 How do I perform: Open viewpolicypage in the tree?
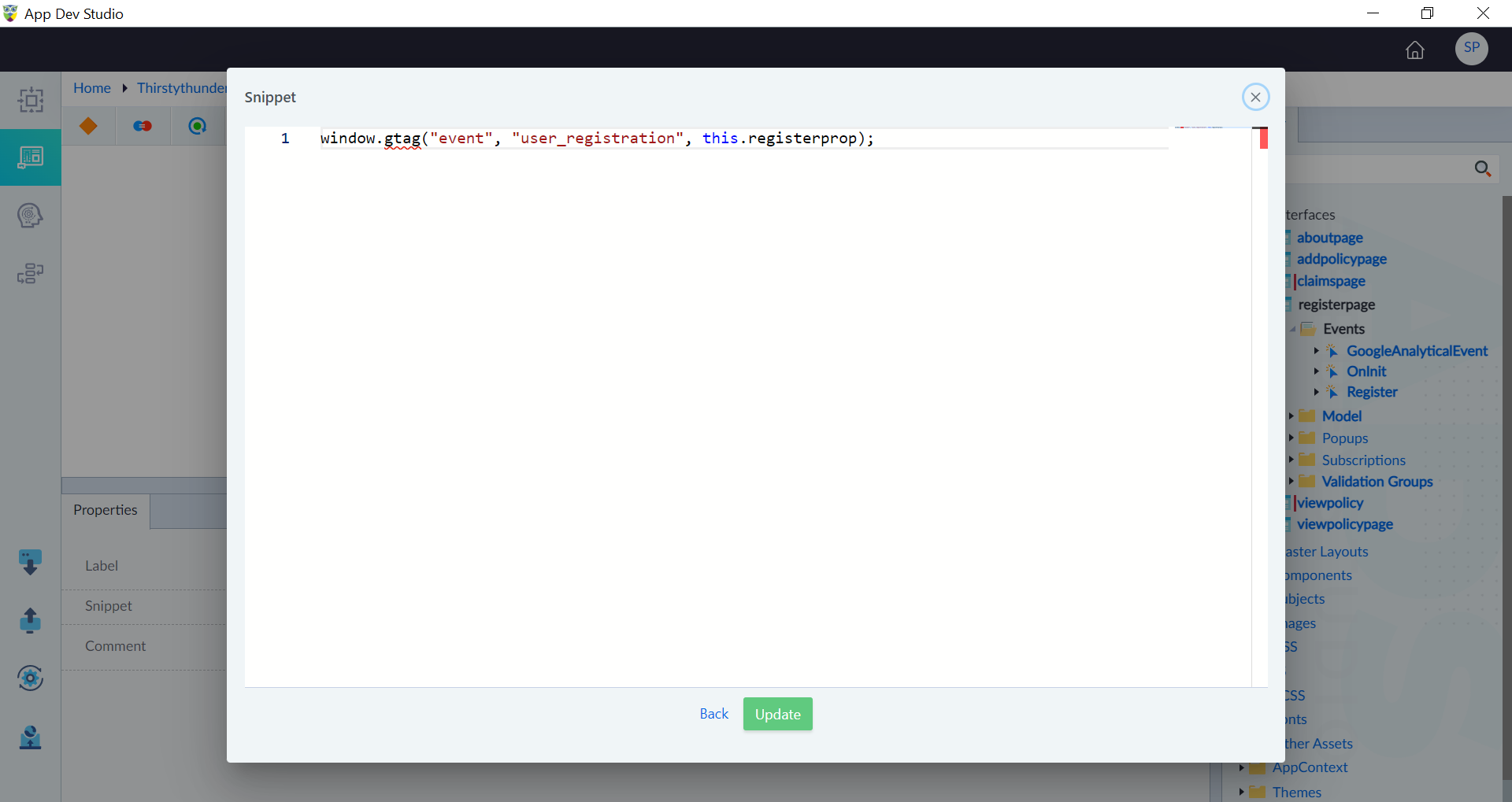[1344, 524]
